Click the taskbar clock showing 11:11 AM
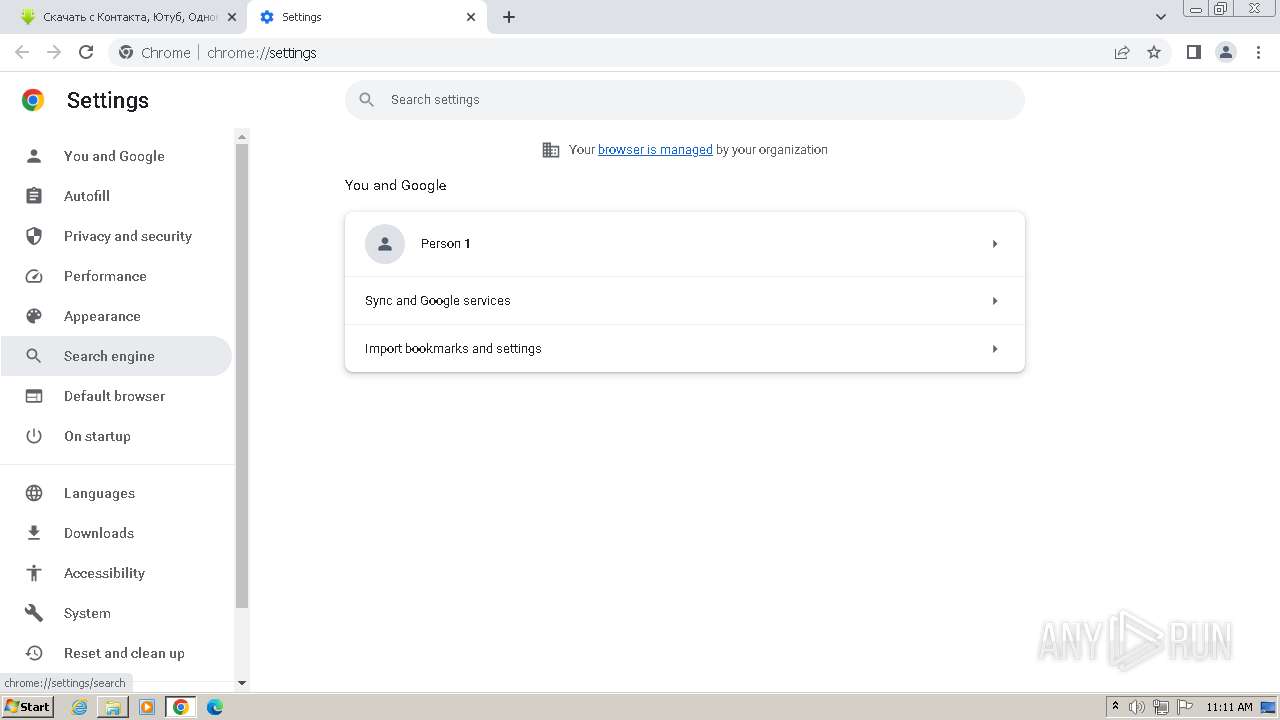The image size is (1280, 720). [x=1229, y=707]
